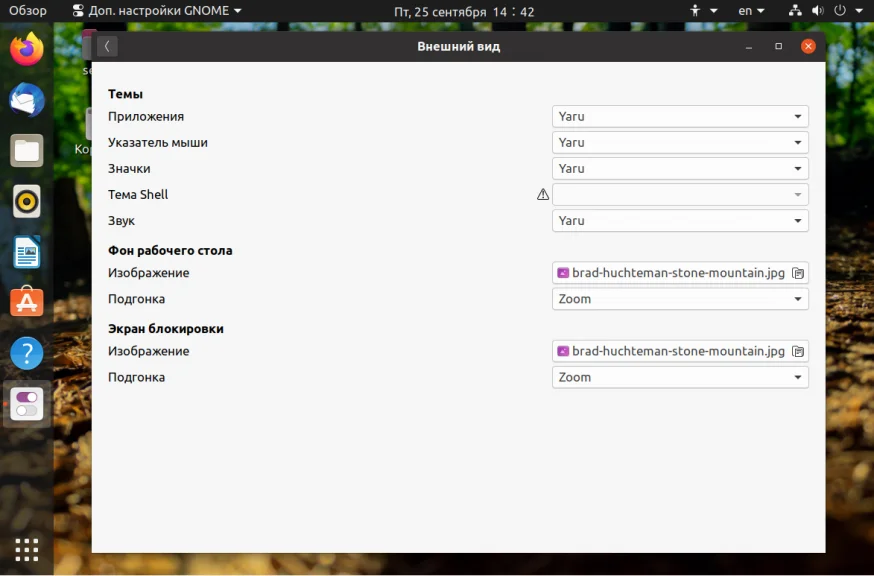Click the Приложения label
The height and width of the screenshot is (576, 874).
(146, 117)
